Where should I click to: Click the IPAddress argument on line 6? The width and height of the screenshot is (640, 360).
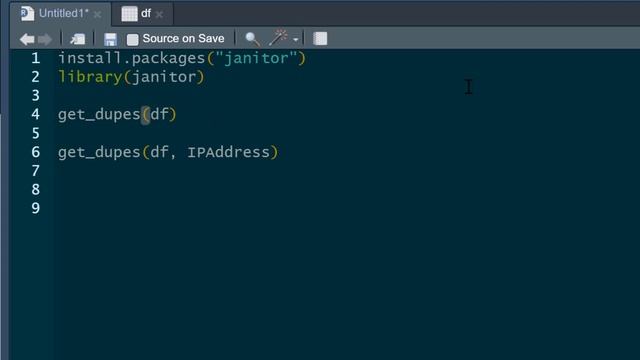(x=229, y=152)
